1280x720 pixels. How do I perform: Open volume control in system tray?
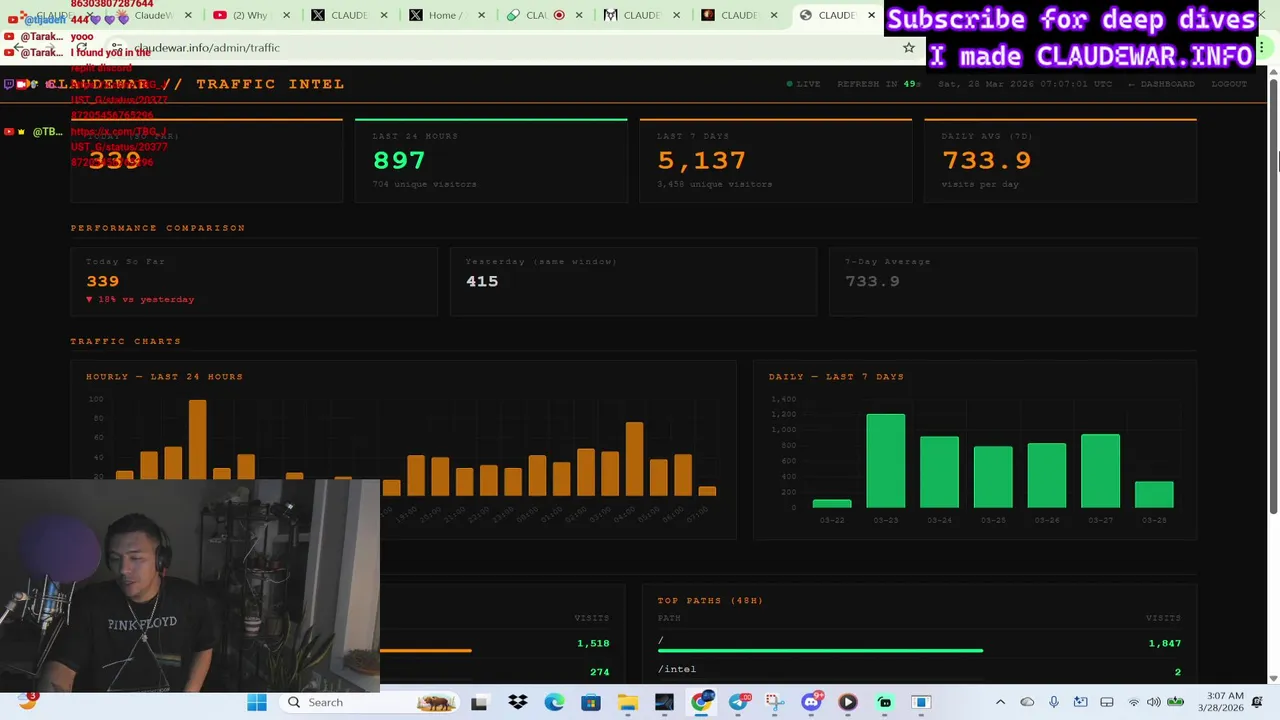click(x=1152, y=702)
